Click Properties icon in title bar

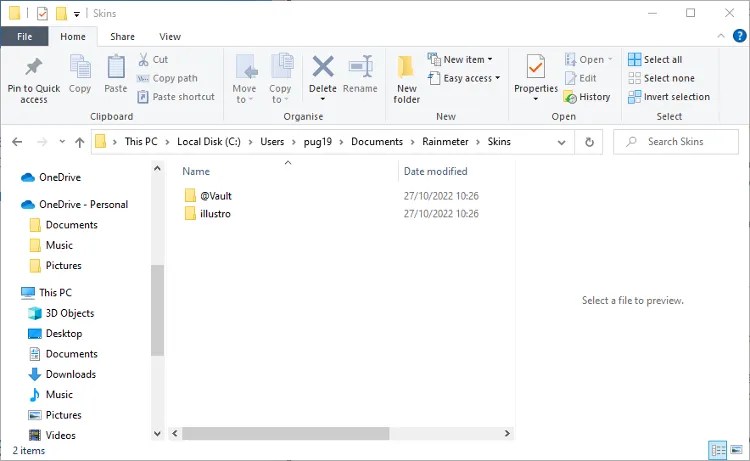pyautogui.click(x=42, y=13)
